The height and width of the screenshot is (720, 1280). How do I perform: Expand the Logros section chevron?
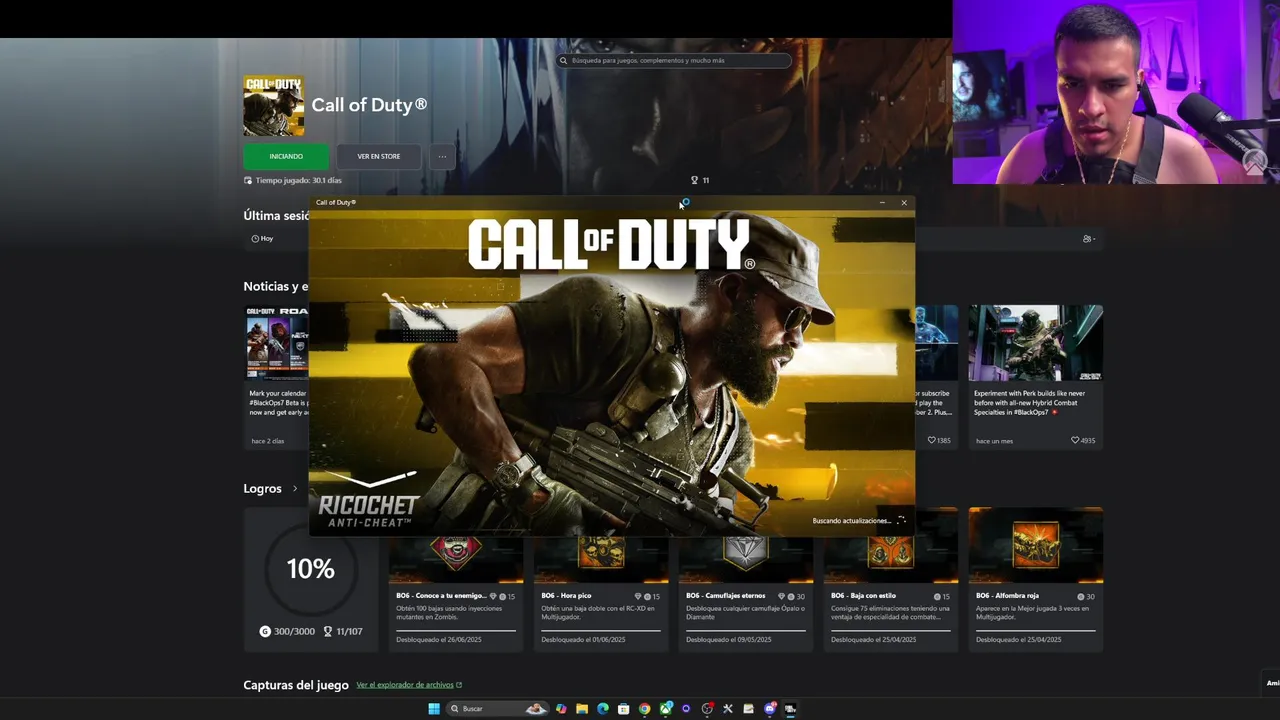click(x=295, y=489)
